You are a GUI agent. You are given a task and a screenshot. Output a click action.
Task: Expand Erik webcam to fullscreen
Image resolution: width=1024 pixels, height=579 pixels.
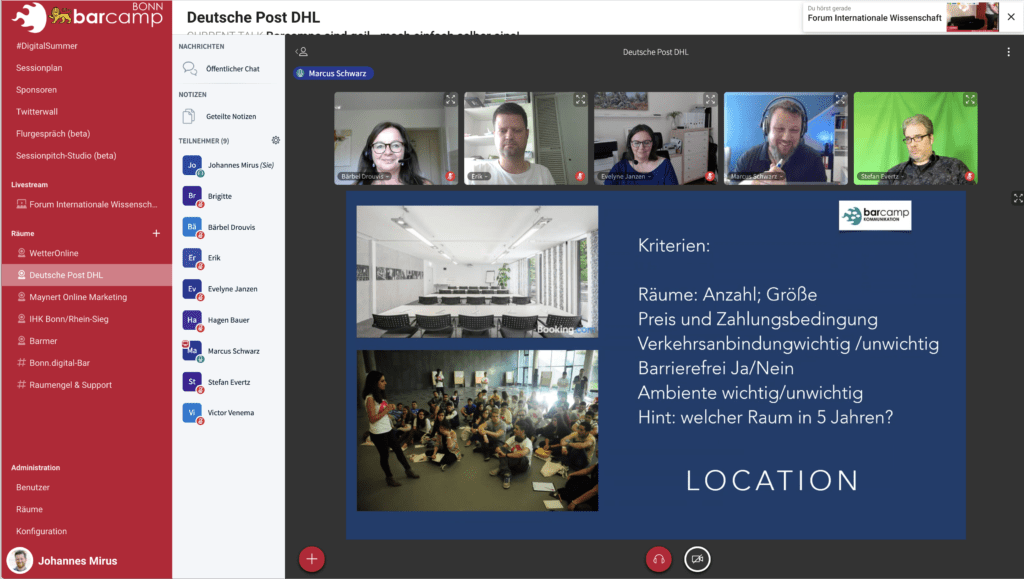(x=580, y=100)
